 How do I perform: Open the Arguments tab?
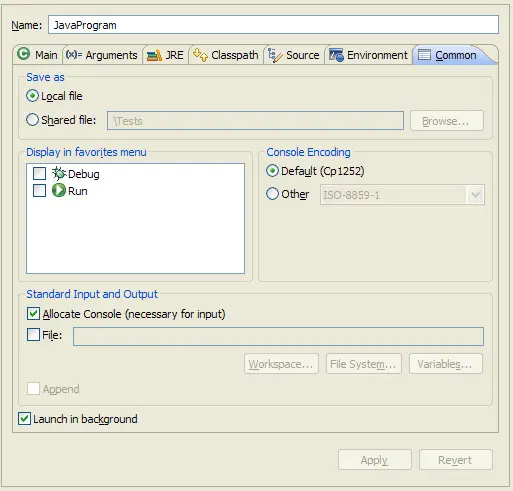102,55
